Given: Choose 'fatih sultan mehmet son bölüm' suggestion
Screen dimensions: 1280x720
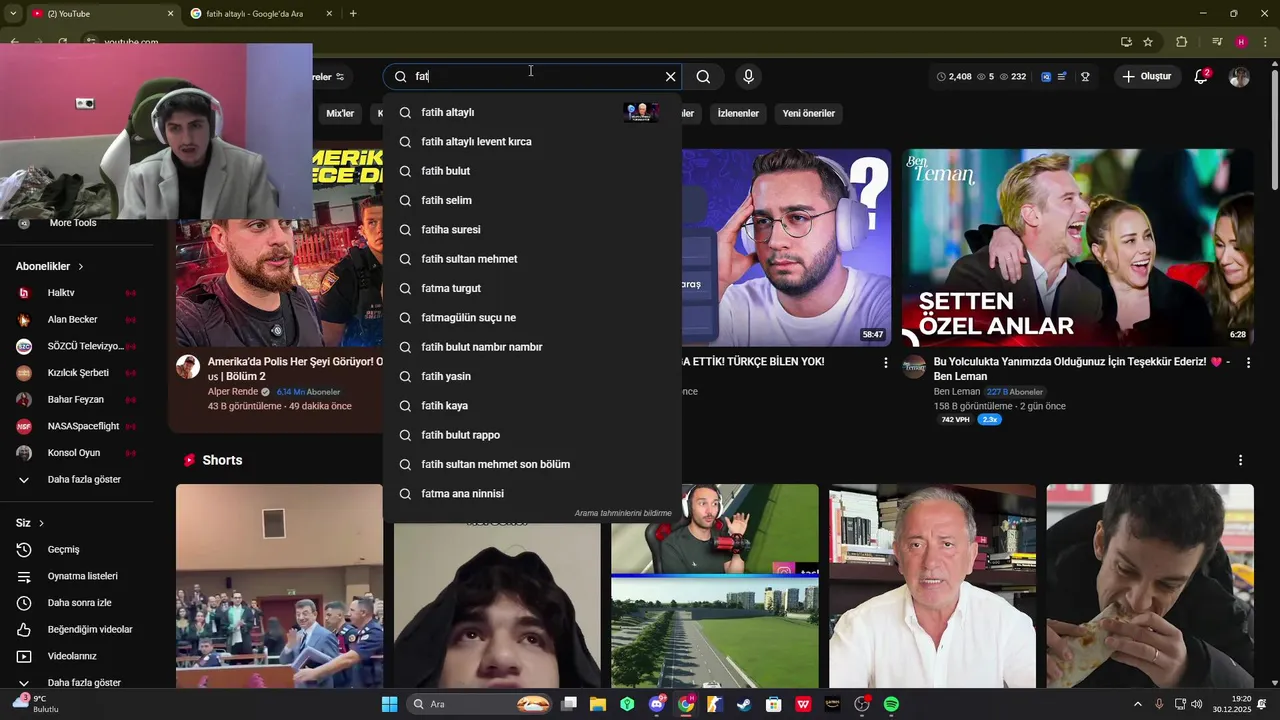Looking at the screenshot, I should point(532,464).
